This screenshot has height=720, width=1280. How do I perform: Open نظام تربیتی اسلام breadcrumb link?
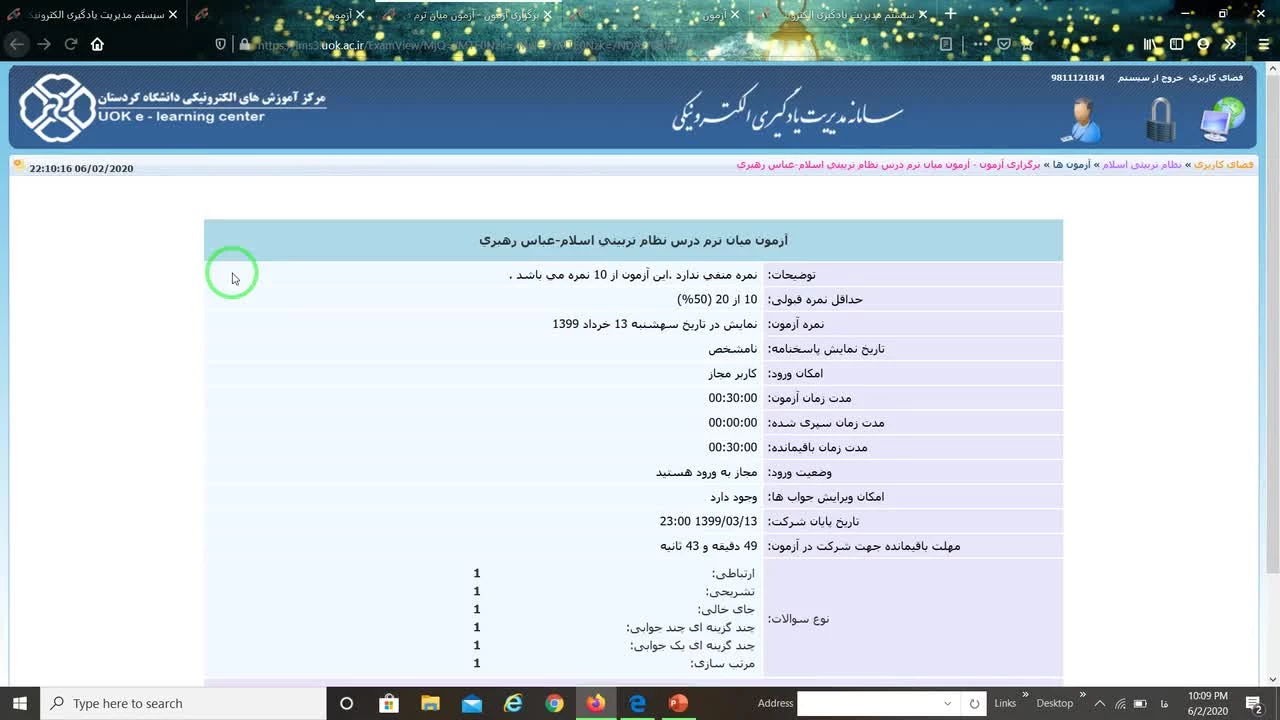(x=1141, y=164)
